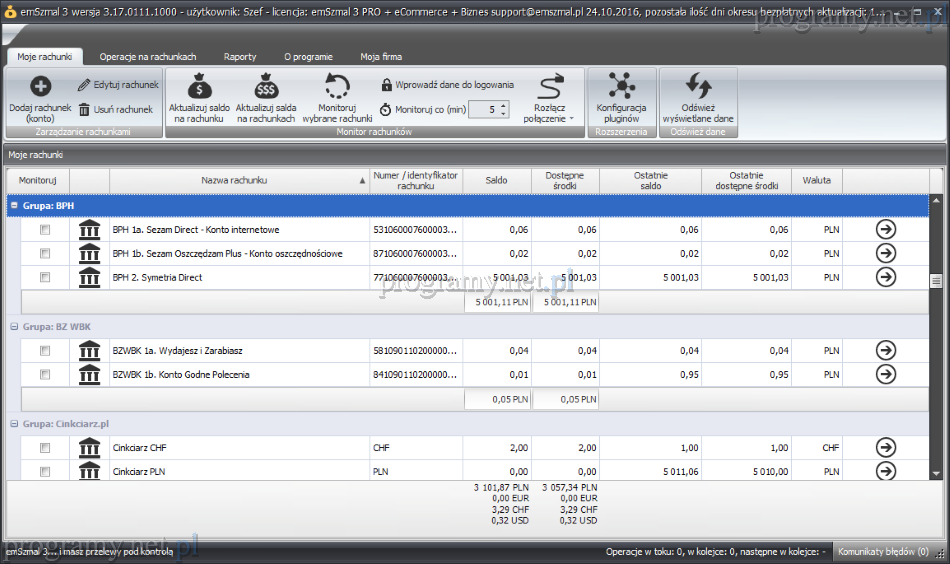Click Aktualizuj saldo na rachunku money bag icon
Viewport: 950px width, 564px height.
pos(199,87)
